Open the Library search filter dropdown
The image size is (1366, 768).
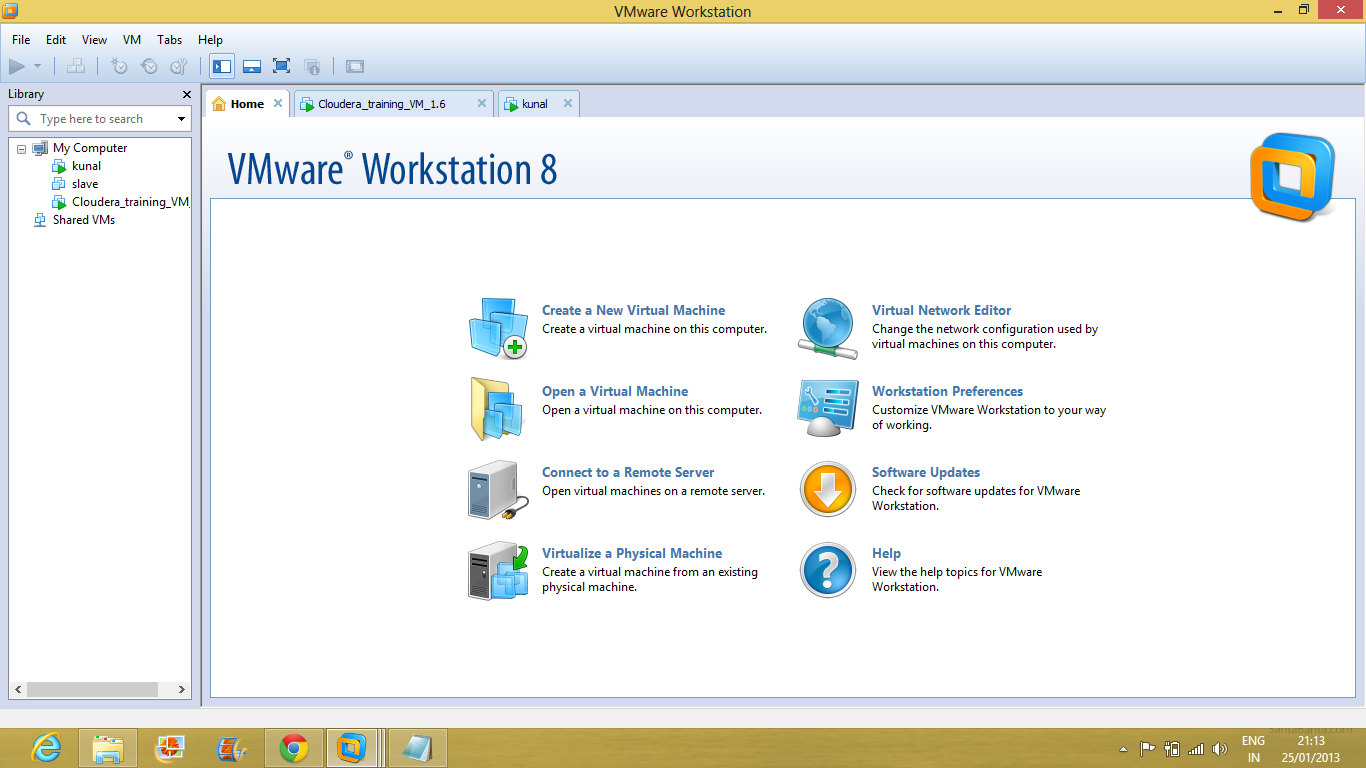[181, 119]
